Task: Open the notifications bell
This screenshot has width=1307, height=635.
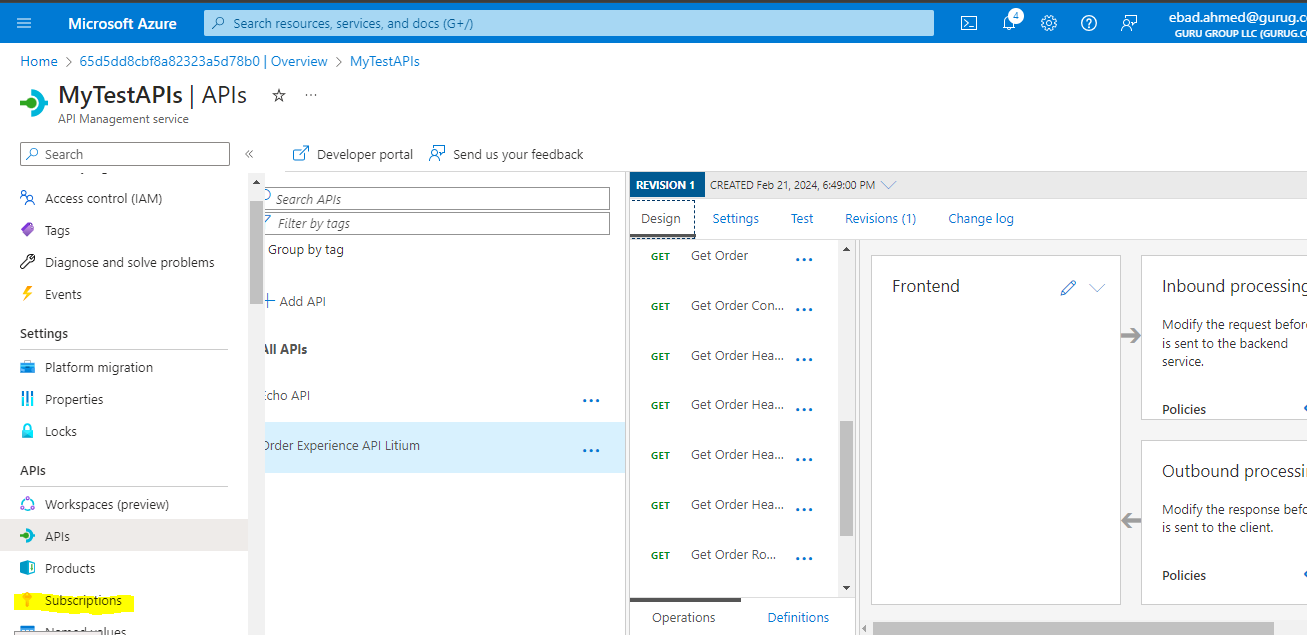Action: point(1009,23)
